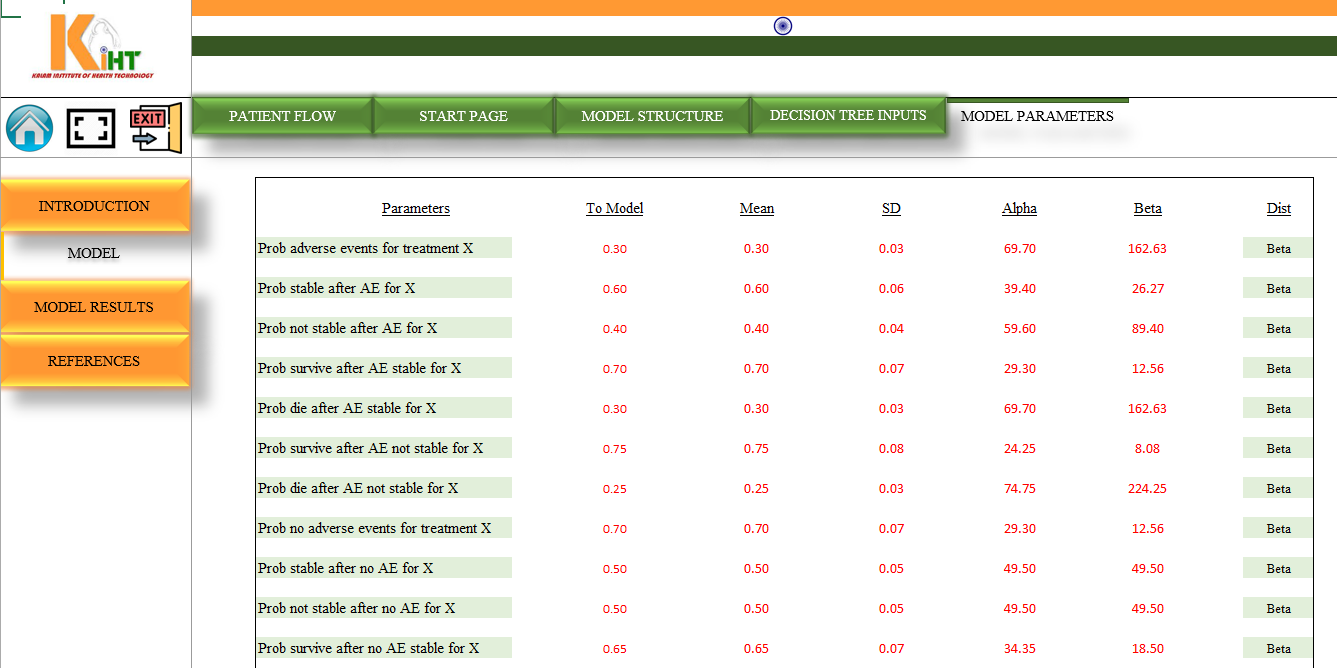Click the Exit door icon
This screenshot has width=1337, height=668.
(x=156, y=128)
